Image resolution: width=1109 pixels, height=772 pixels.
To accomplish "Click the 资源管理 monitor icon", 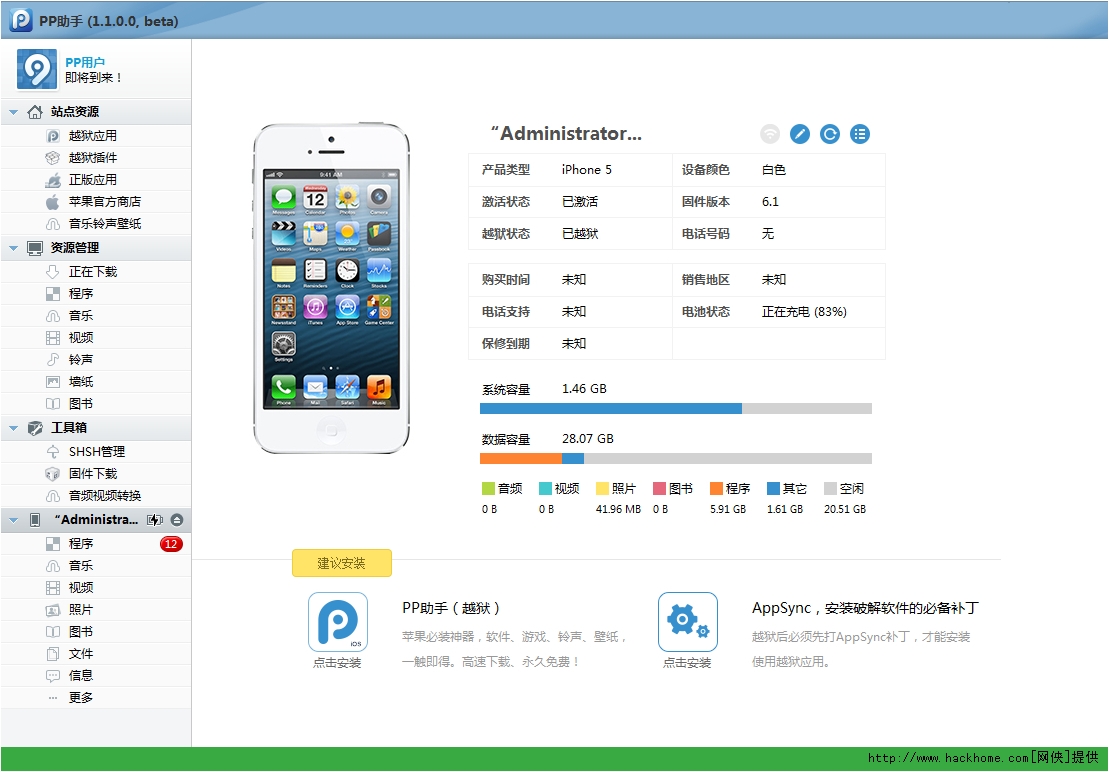I will click(x=35, y=248).
